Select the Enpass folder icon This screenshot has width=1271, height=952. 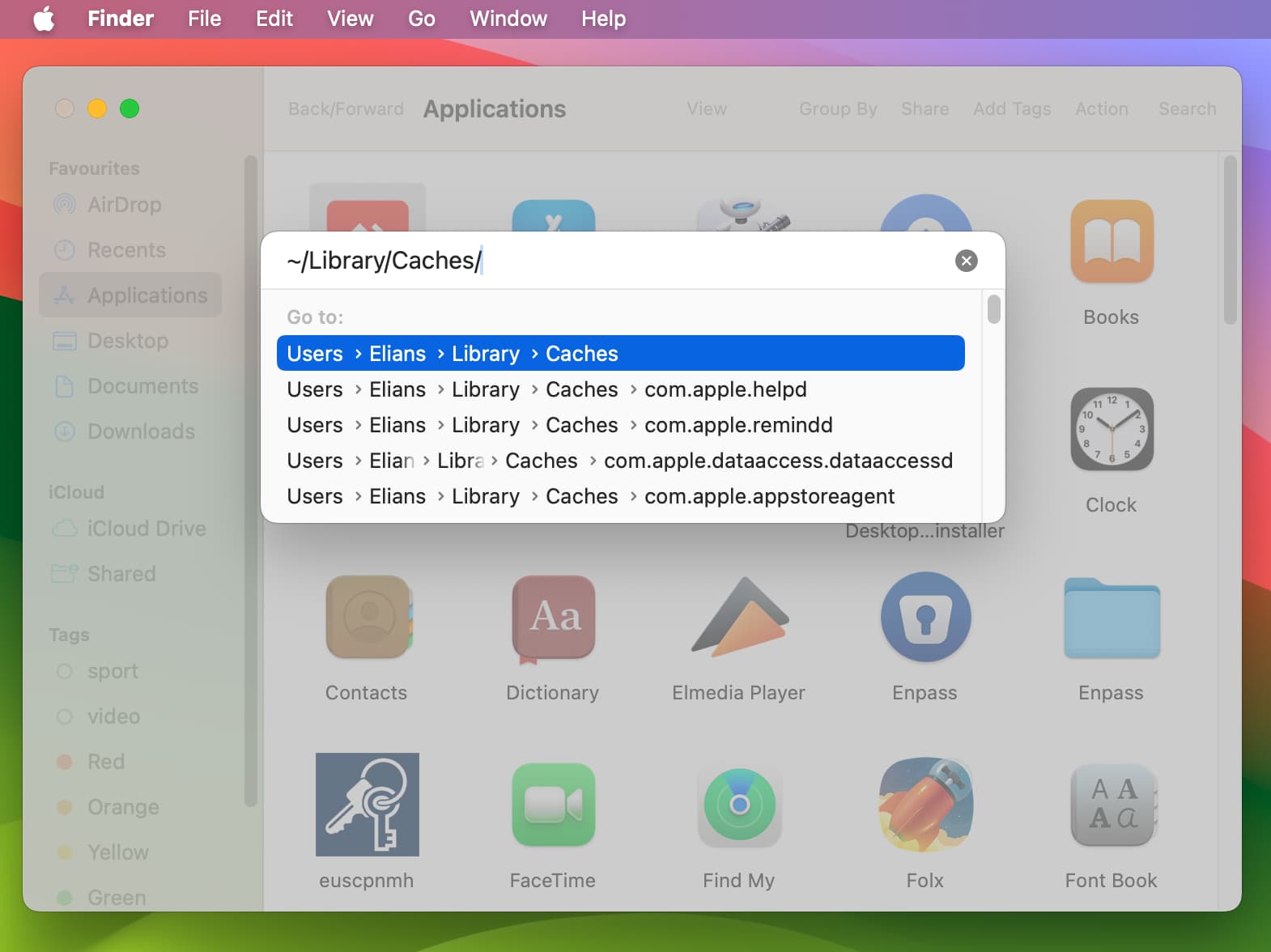click(1112, 618)
